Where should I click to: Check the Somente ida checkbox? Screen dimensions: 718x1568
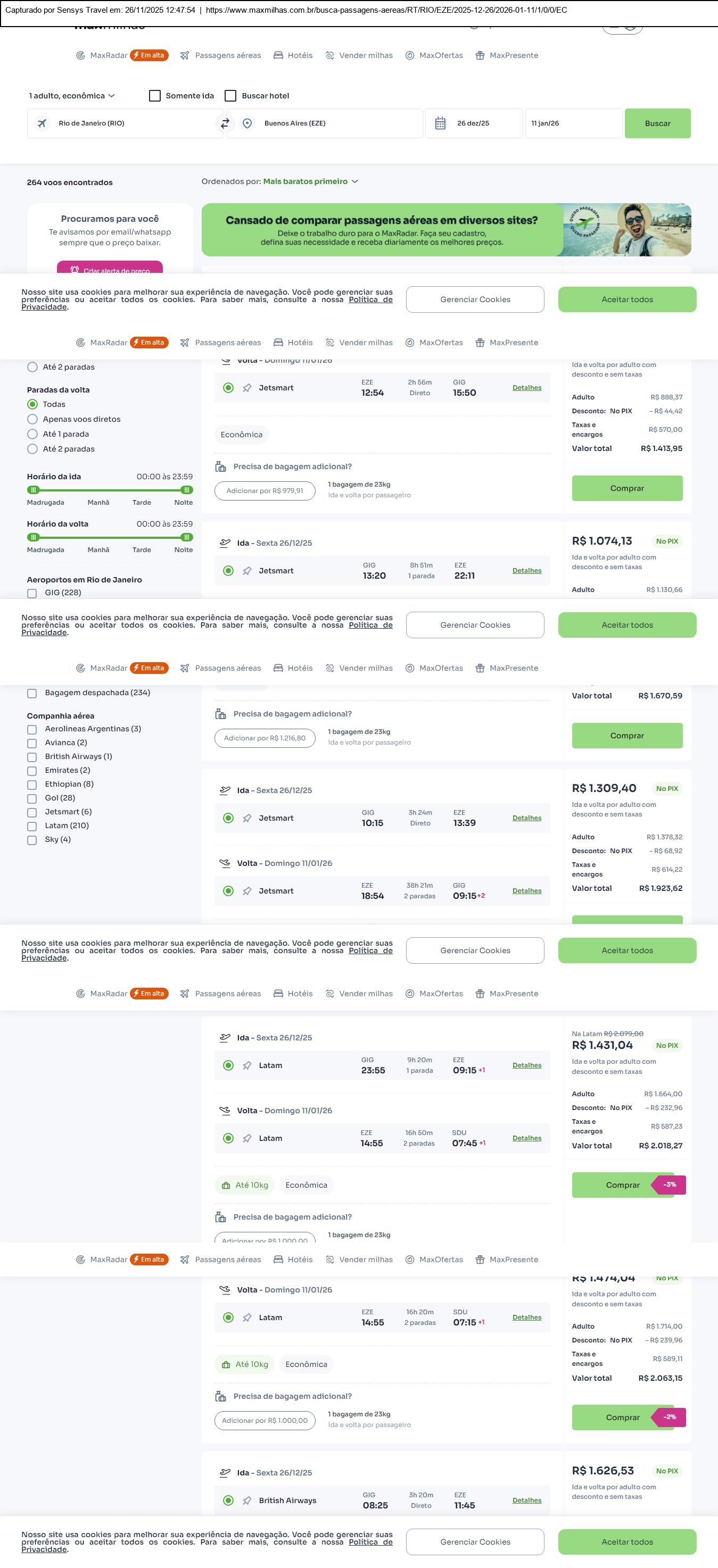click(x=155, y=96)
